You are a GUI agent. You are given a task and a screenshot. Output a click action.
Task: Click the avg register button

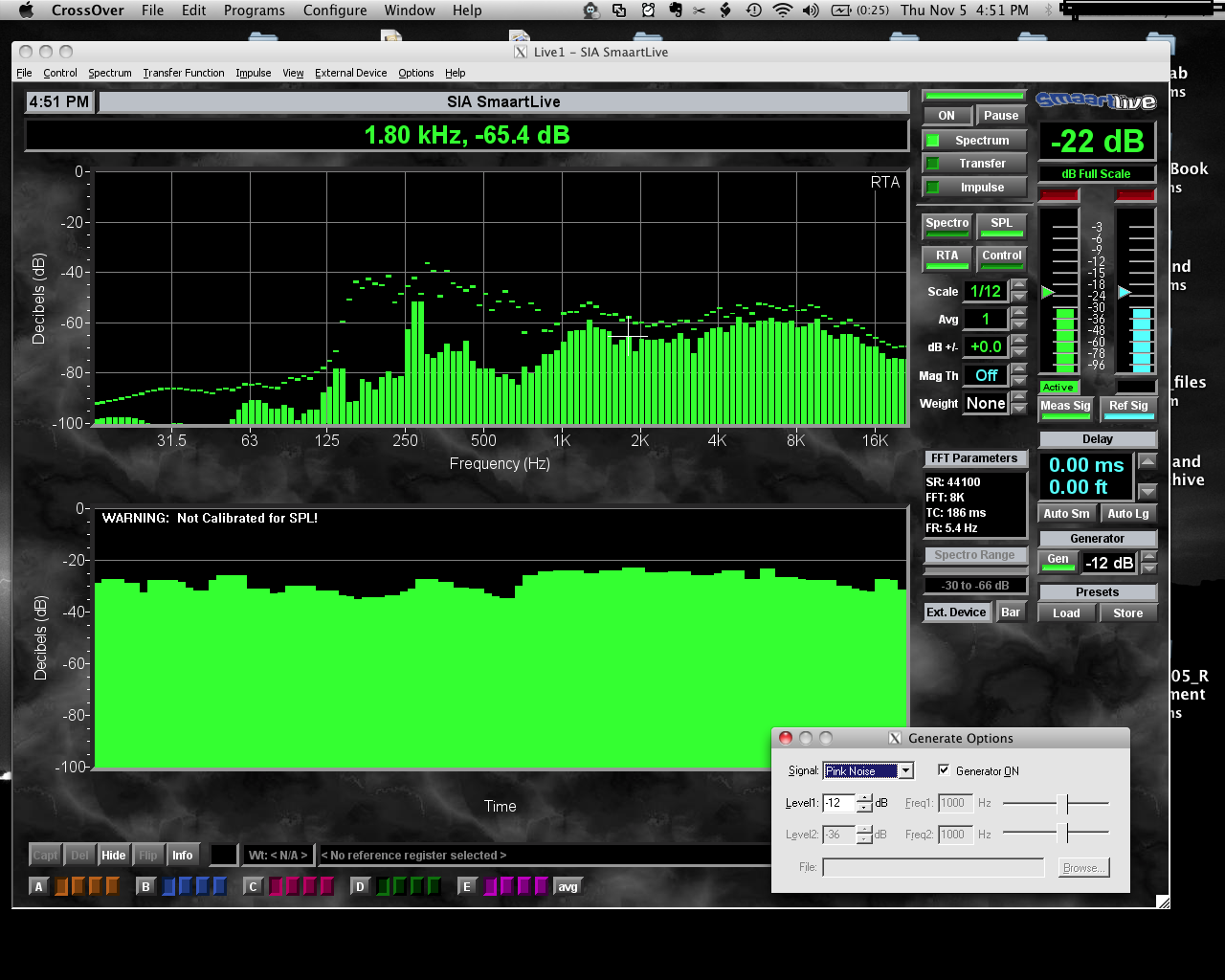[x=568, y=886]
